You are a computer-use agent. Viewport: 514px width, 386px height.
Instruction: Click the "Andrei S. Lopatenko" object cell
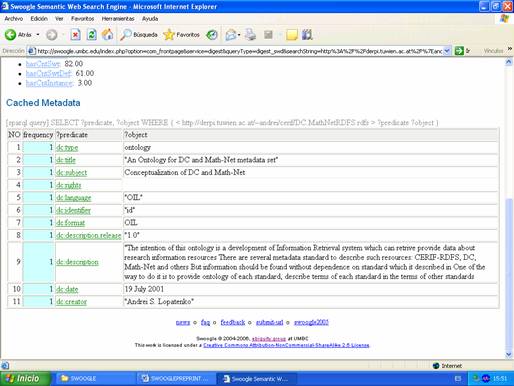(311, 302)
